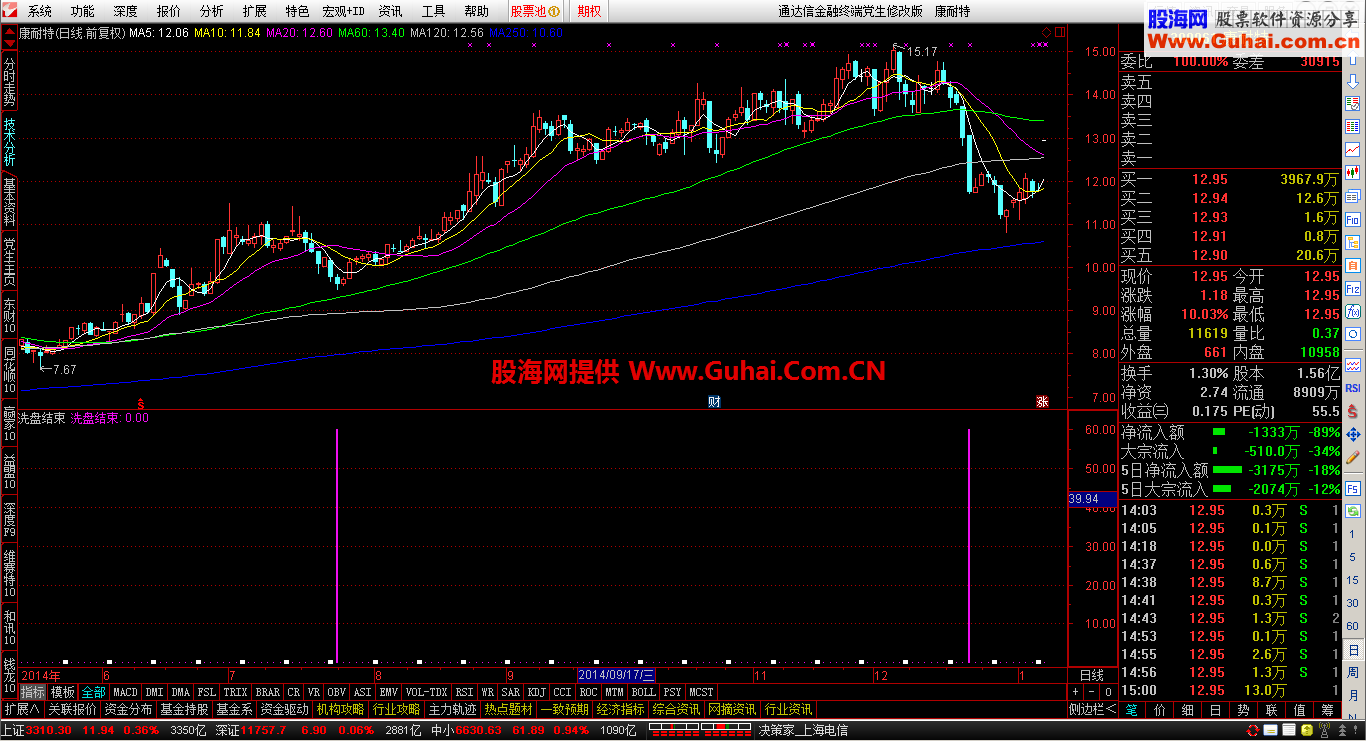Open the 行业资讯 tab

pos(788,709)
